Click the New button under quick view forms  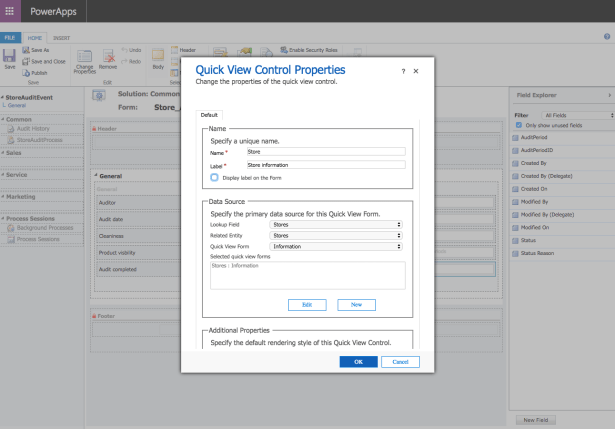click(356, 304)
